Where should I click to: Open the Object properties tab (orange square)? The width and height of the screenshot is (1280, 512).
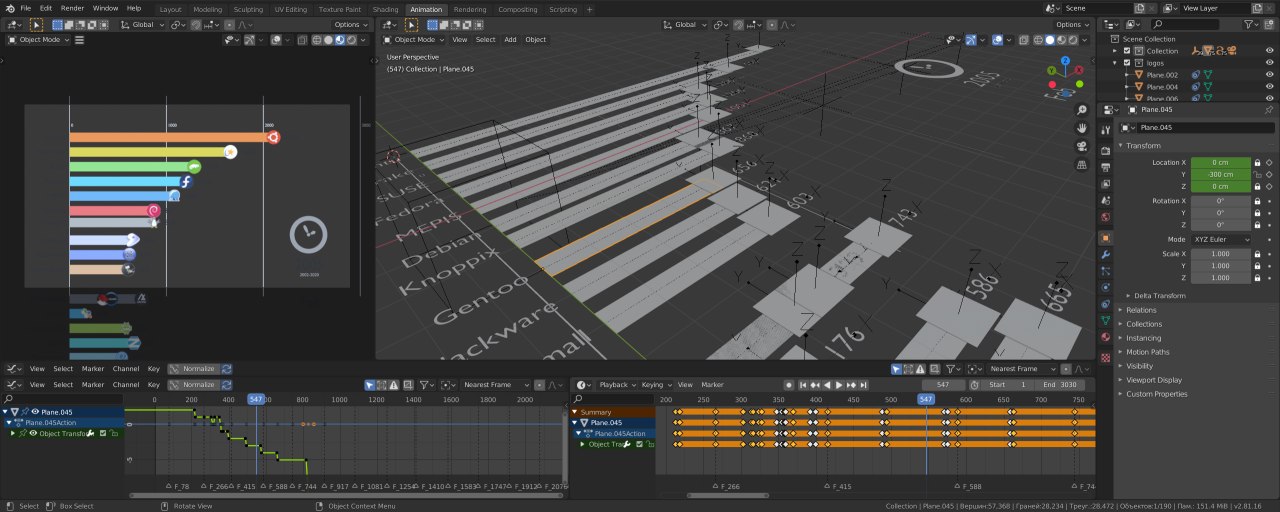click(1105, 238)
